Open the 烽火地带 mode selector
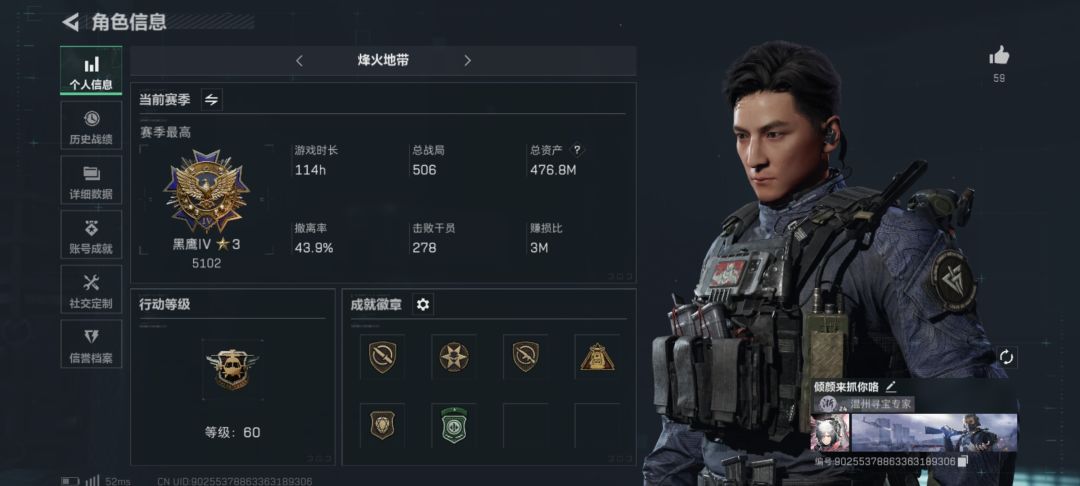This screenshot has height=486, width=1080. pyautogui.click(x=383, y=61)
